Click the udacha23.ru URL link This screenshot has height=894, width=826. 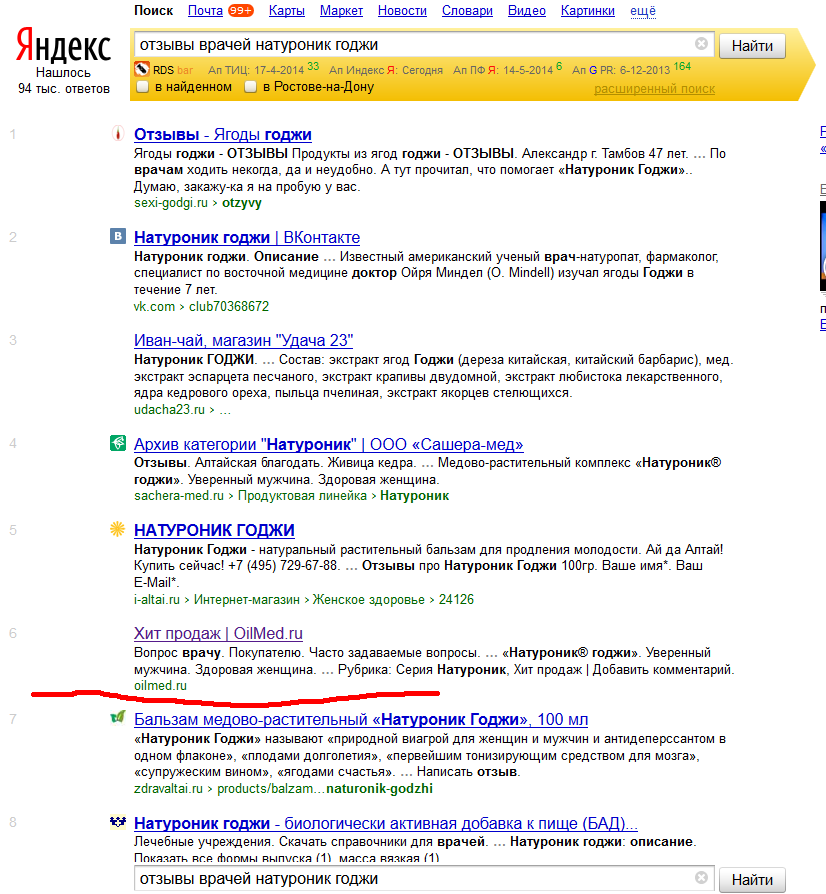[169, 409]
